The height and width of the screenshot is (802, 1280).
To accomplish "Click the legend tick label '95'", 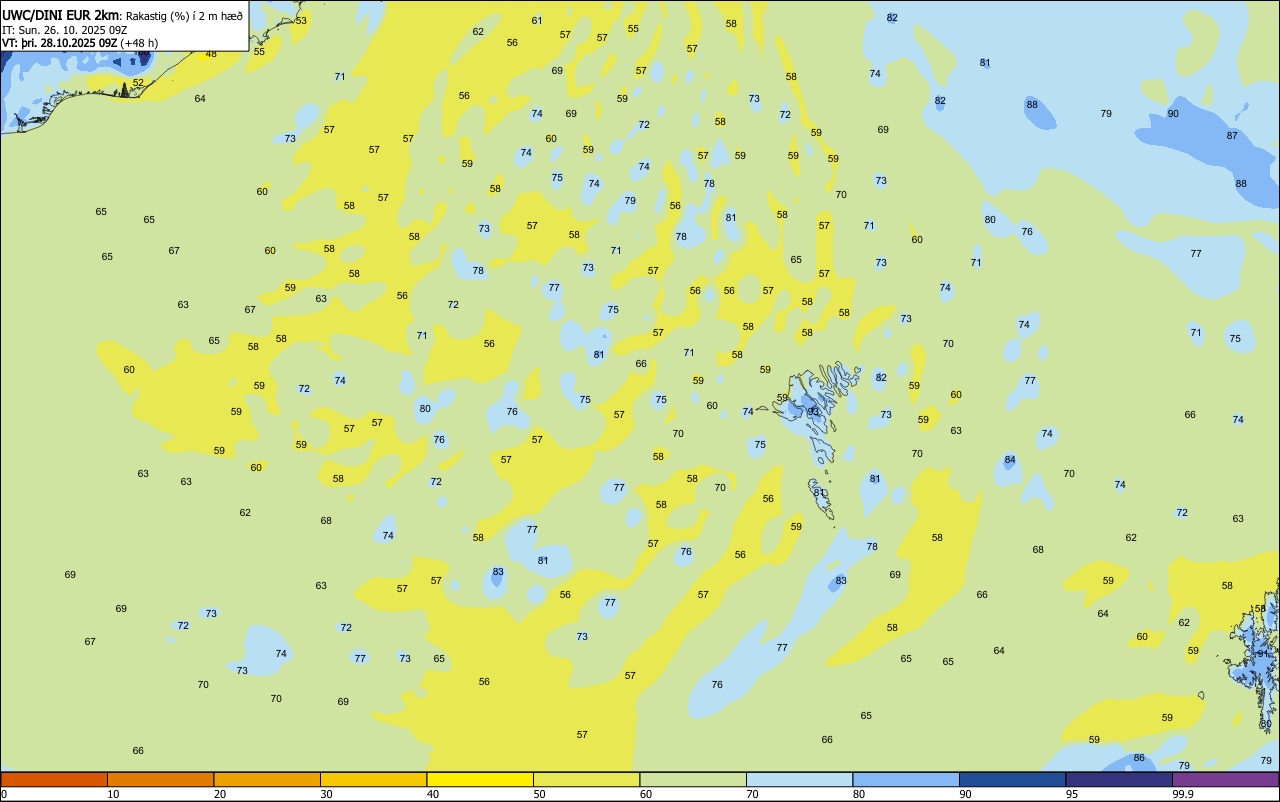I will [x=1072, y=794].
